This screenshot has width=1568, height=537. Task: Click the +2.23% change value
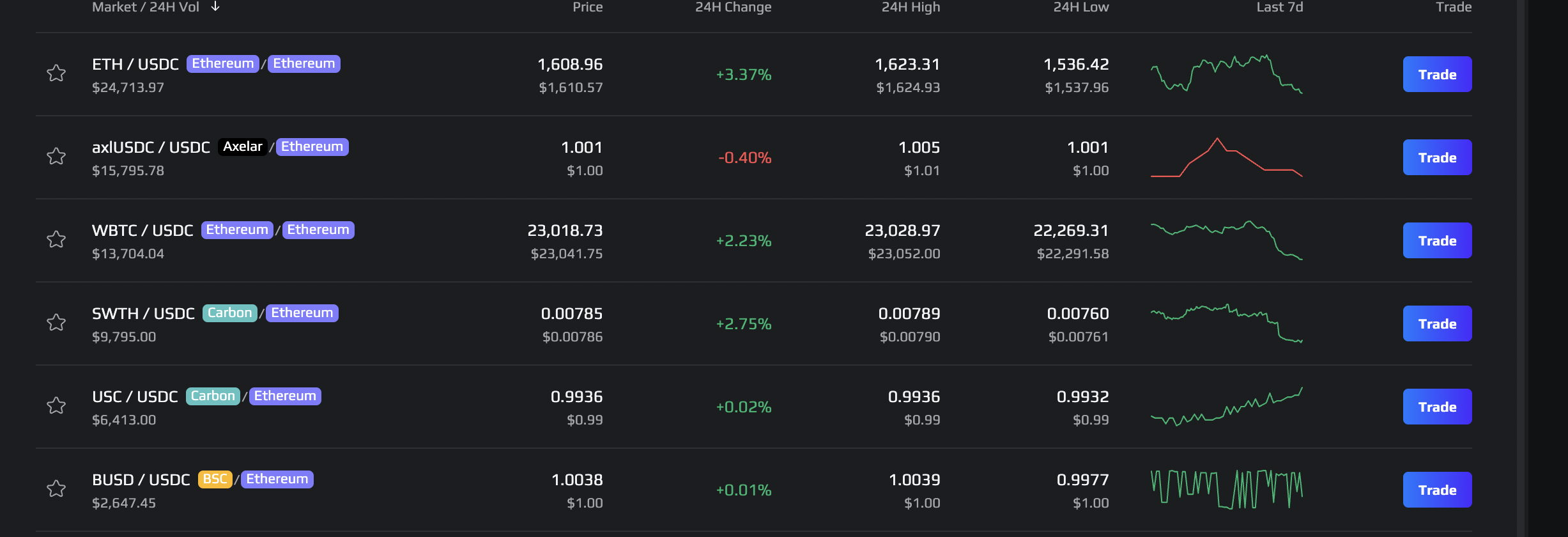(744, 241)
